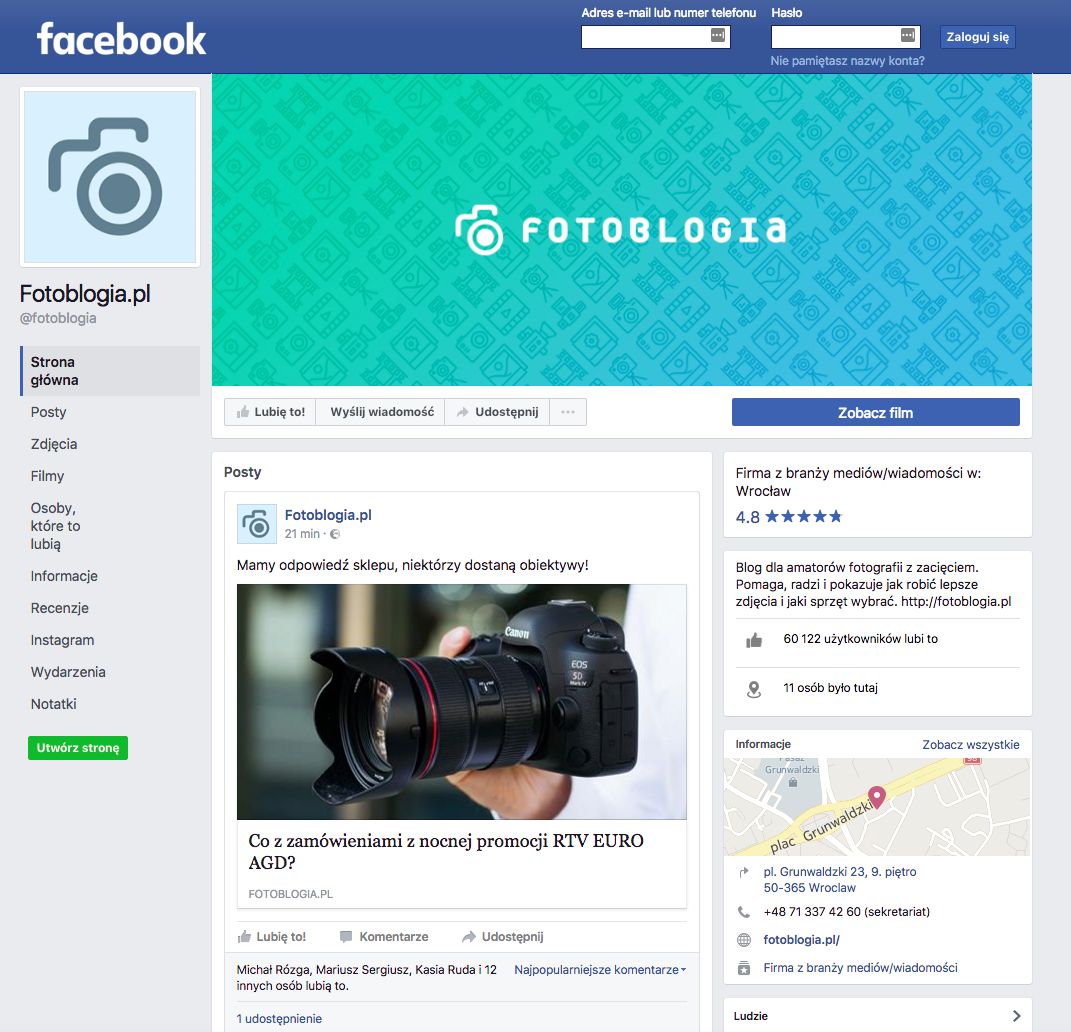Open Fotoblogia.pl post author link
Image resolution: width=1071 pixels, height=1032 pixels.
tap(328, 515)
